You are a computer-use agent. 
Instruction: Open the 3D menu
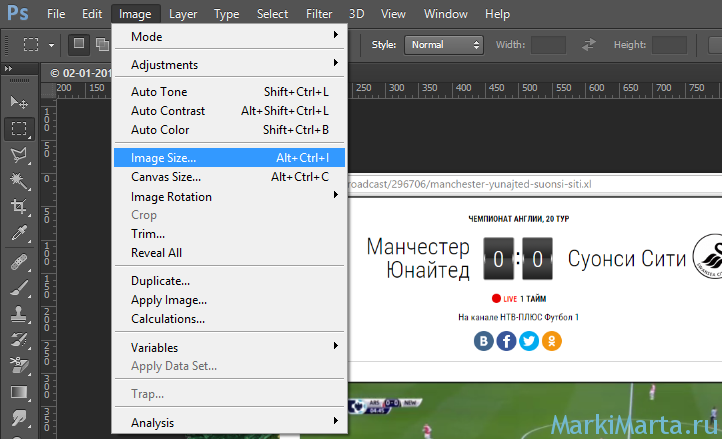pos(356,14)
